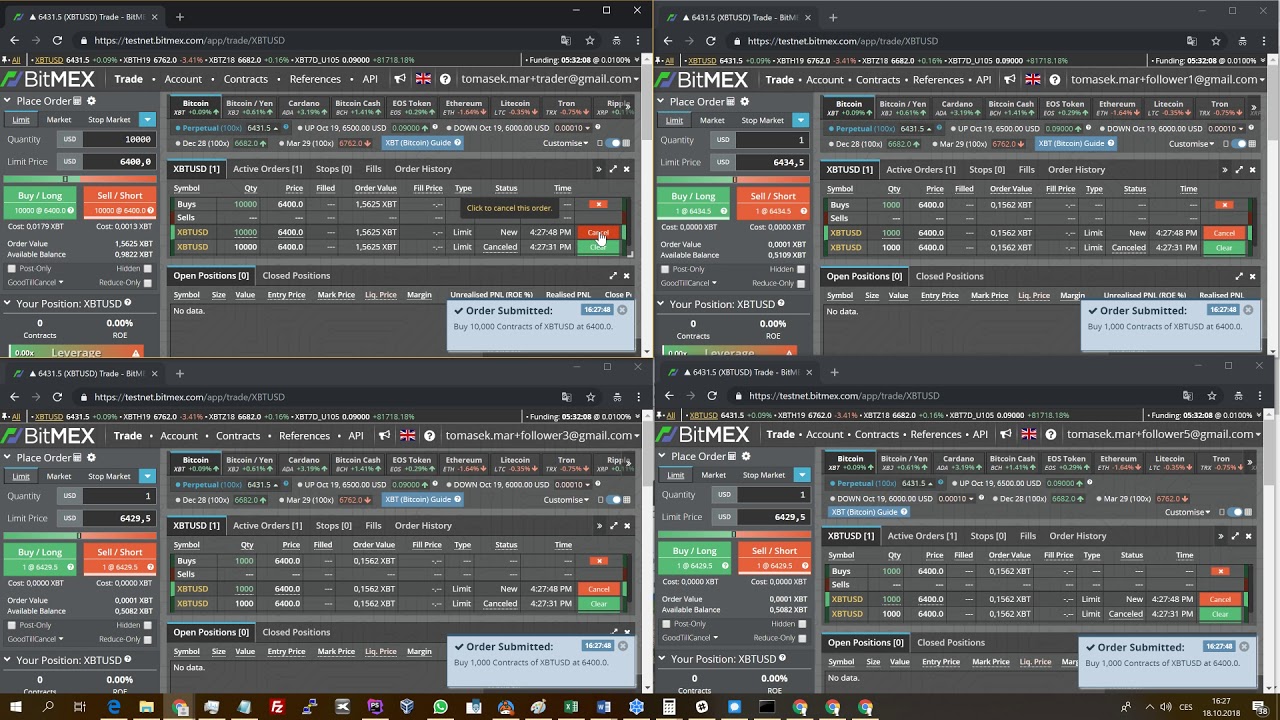Open Fills tab in follower1 window
The image size is (1280, 720).
coord(1027,170)
